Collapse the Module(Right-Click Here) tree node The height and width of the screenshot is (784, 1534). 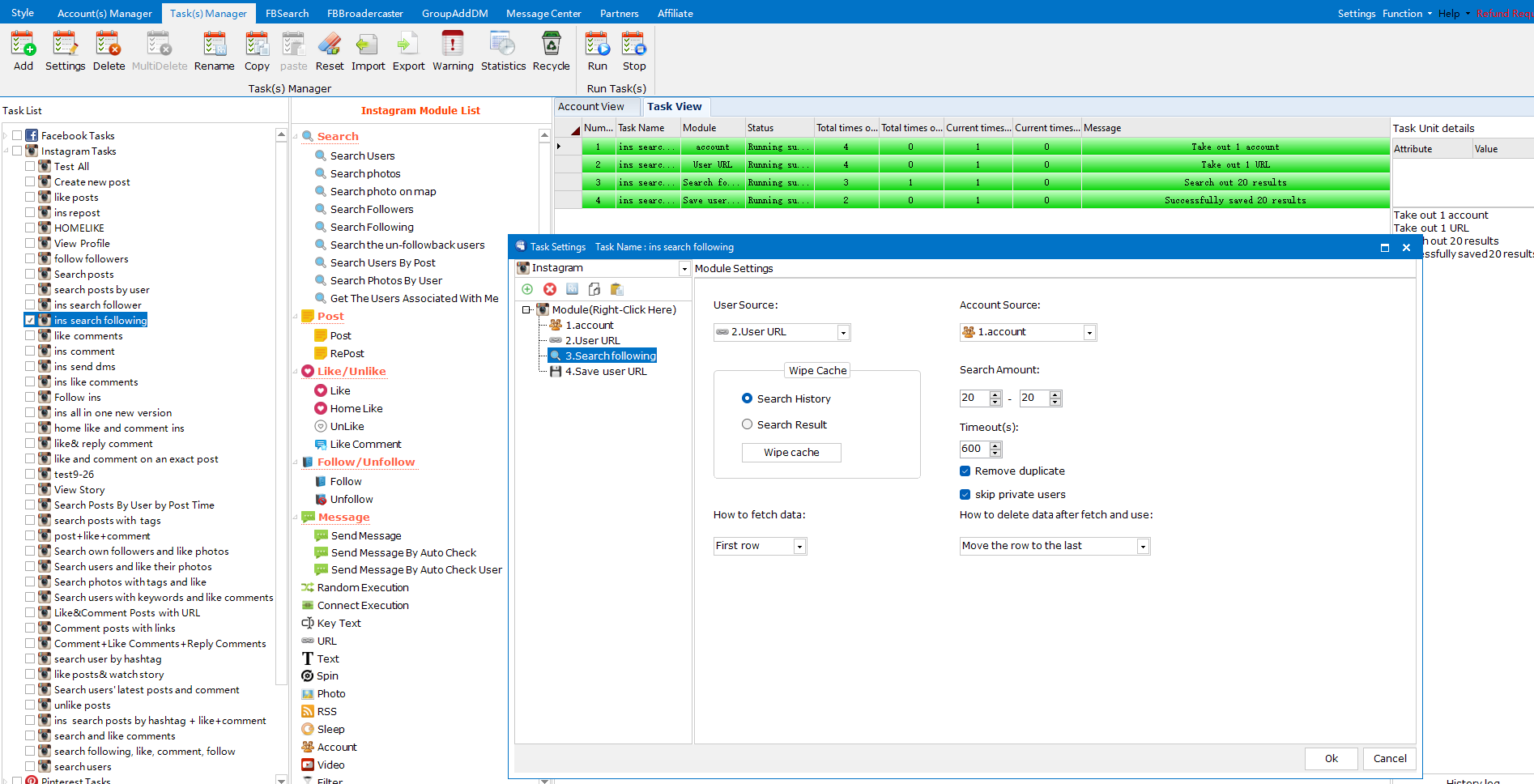point(526,309)
